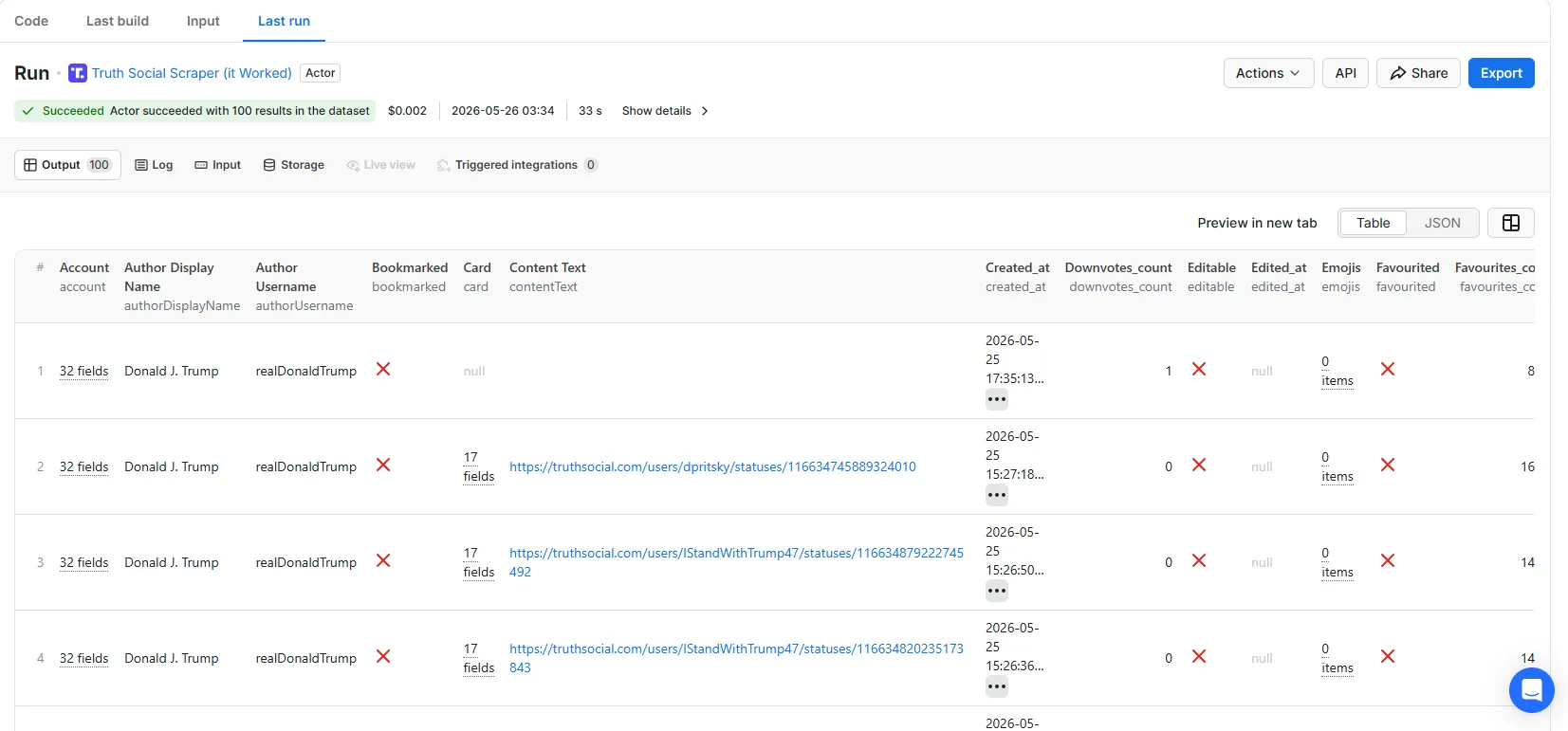Image resolution: width=1568 pixels, height=731 pixels.
Task: Click the Bookmarked column header
Action: [x=410, y=267]
